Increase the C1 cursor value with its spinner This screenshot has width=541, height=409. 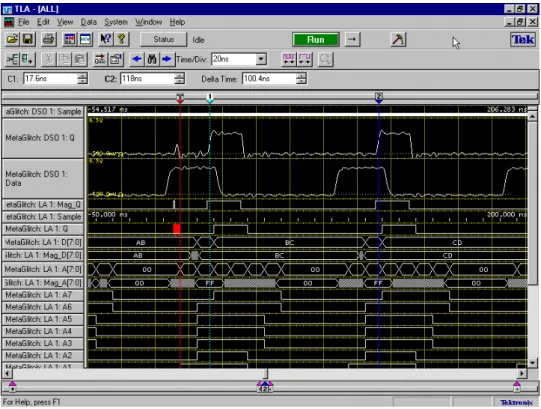pos(82,76)
